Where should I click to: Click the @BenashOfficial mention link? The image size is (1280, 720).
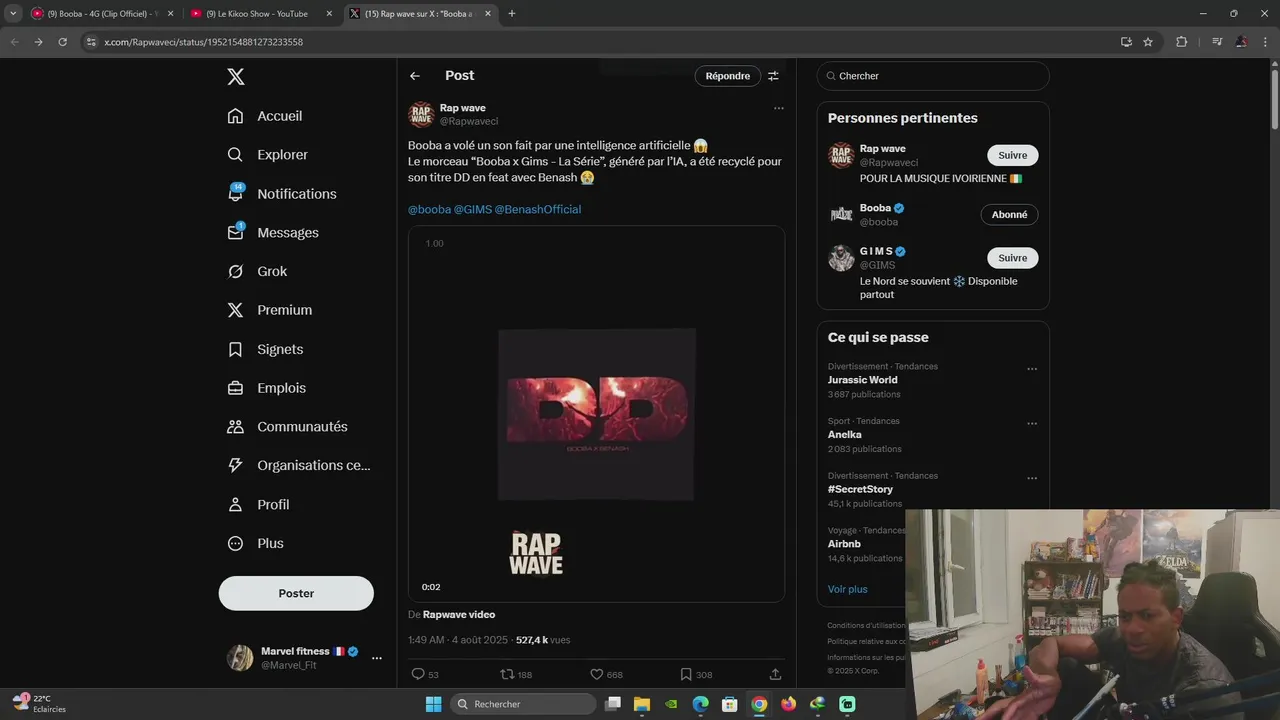point(538,209)
